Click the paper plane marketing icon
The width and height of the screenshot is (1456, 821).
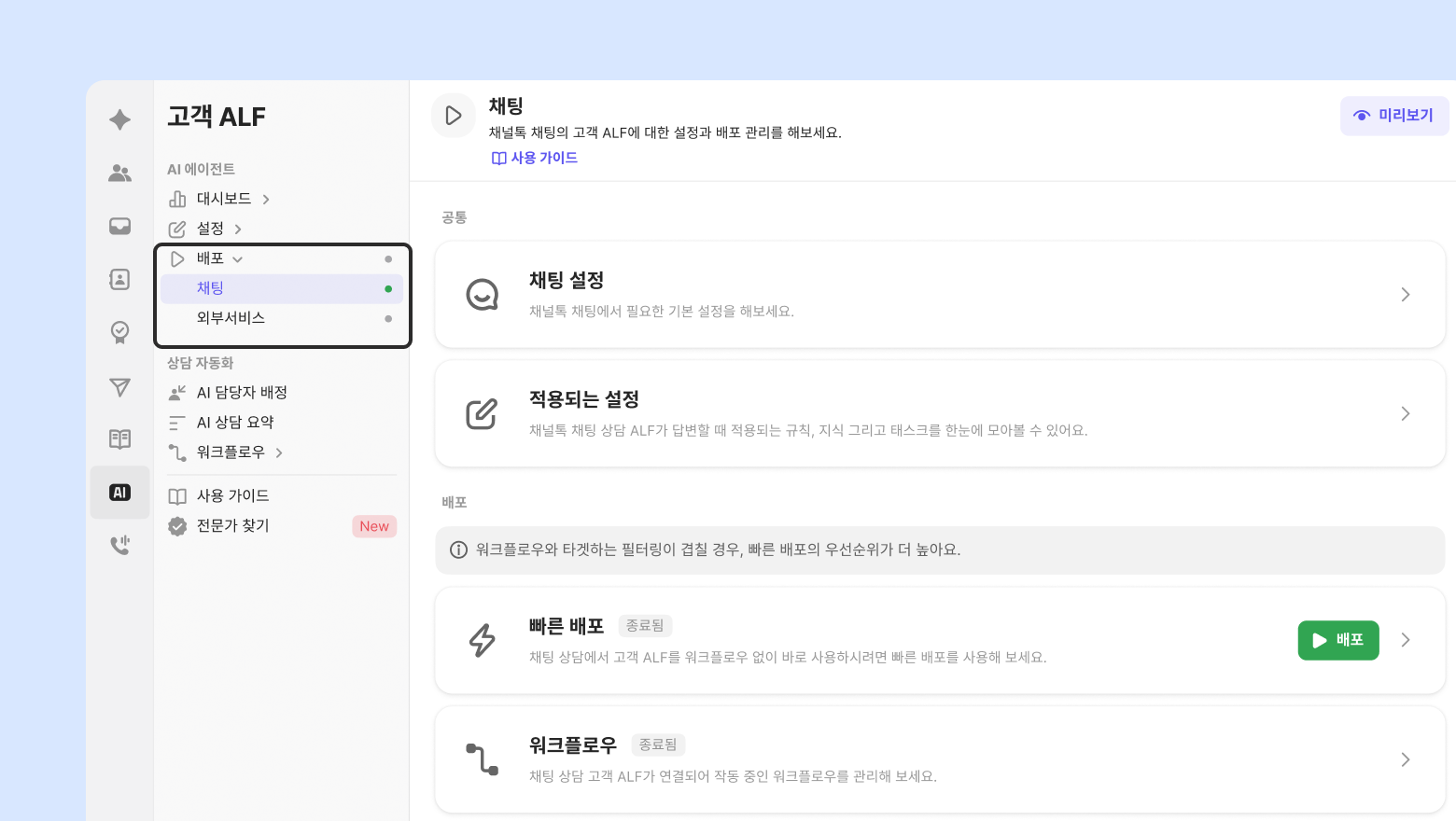point(119,386)
